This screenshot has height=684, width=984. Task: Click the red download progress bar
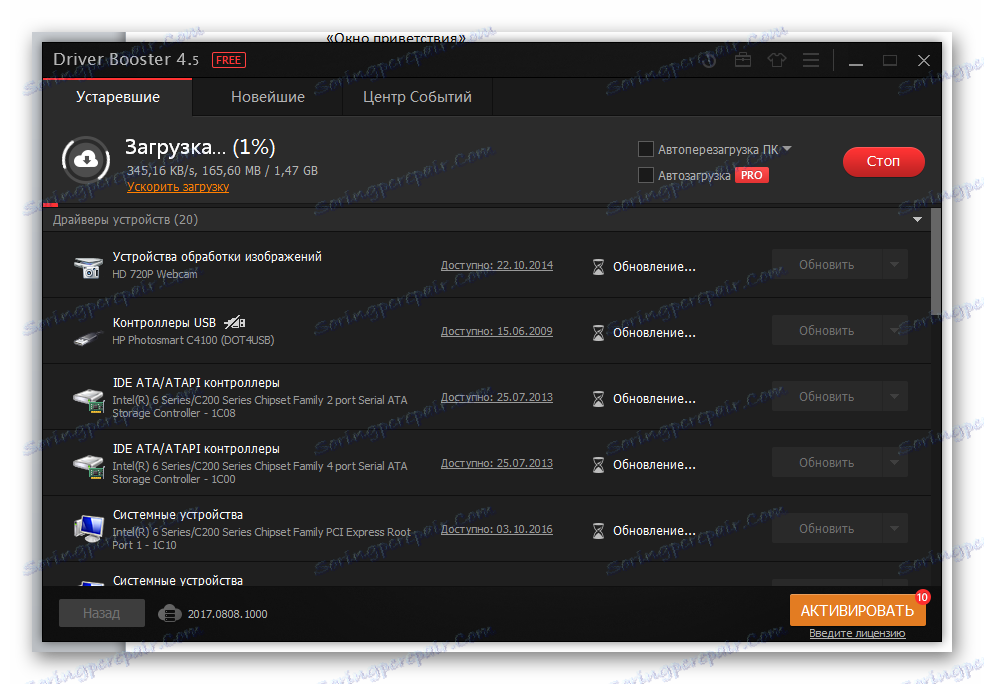point(51,205)
